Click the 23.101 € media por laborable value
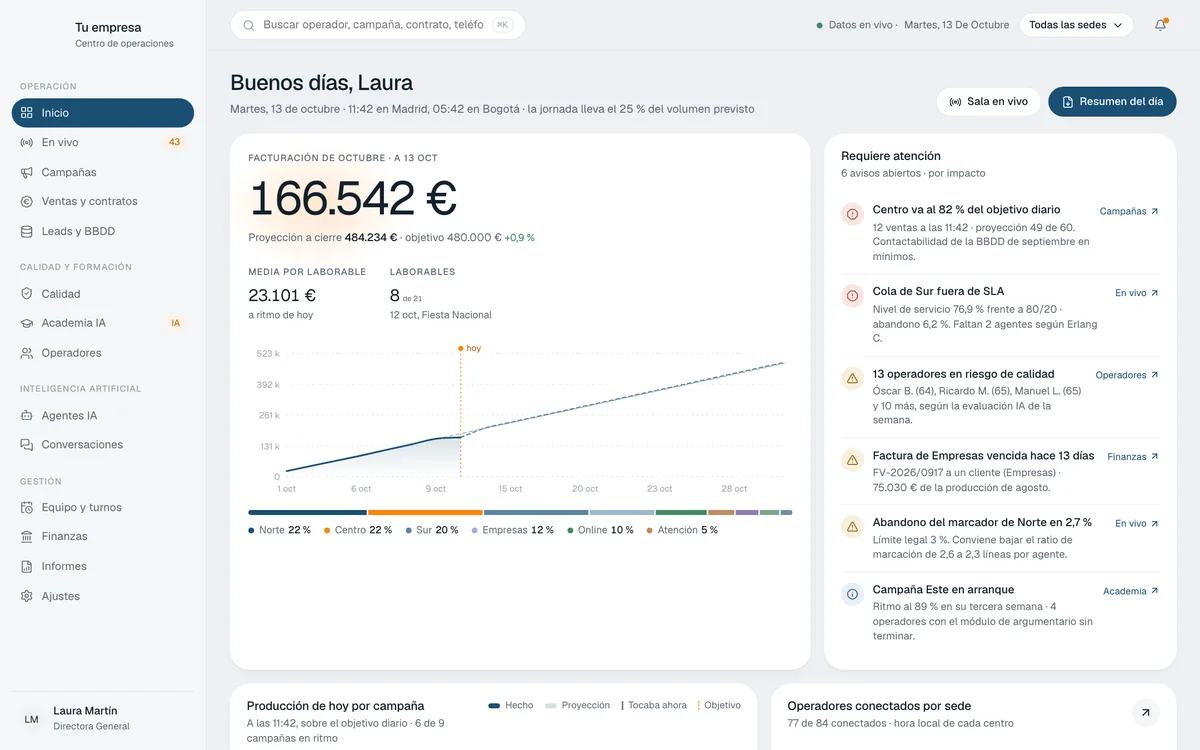1200x750 pixels. click(282, 295)
